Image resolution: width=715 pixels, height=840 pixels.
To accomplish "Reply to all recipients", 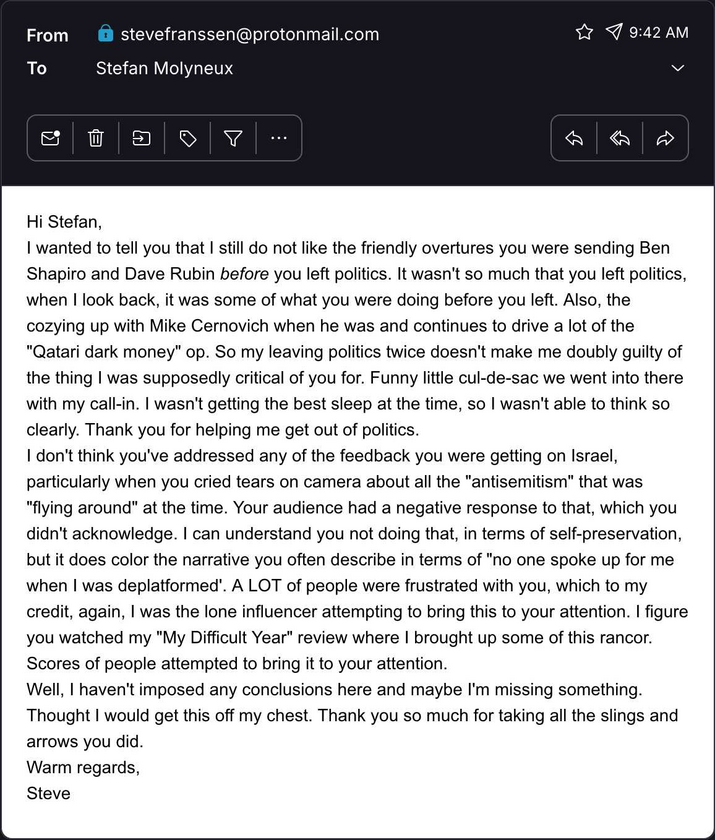I will point(620,138).
